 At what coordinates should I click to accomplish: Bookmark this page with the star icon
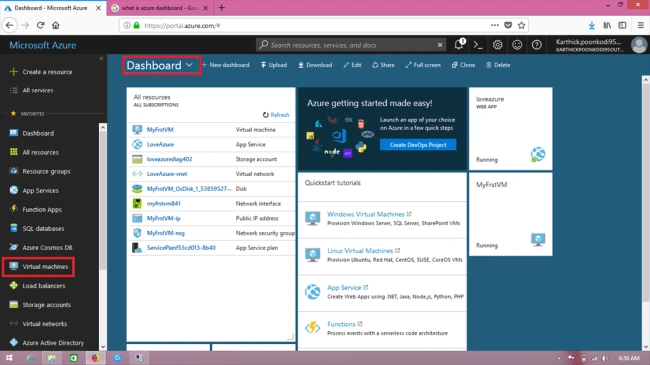(521, 25)
